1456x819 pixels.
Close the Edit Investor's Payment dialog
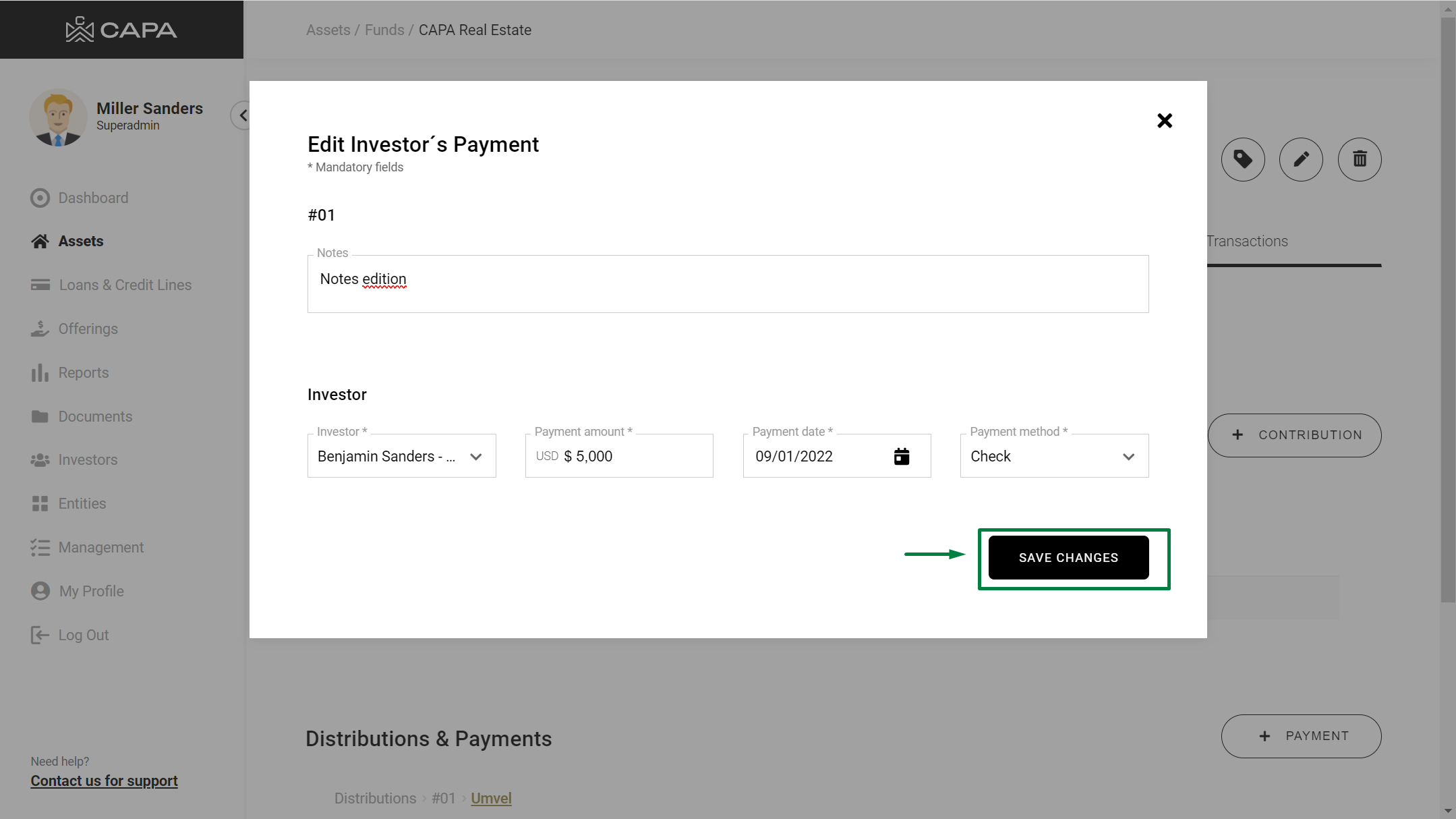point(1164,121)
